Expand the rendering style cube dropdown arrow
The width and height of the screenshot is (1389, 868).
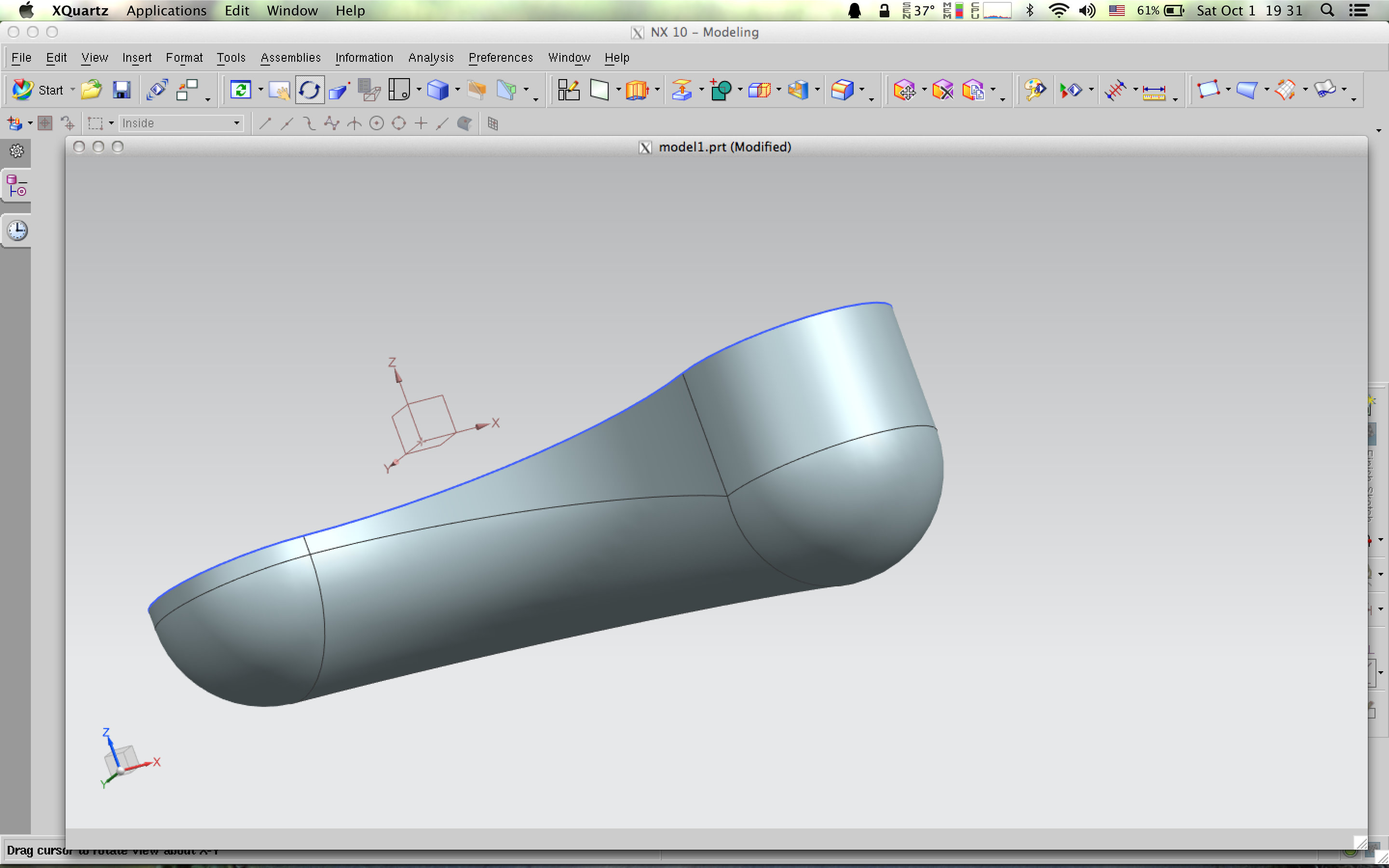click(457, 90)
